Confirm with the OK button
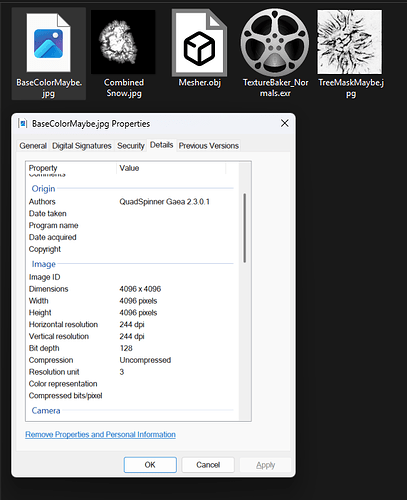 pos(150,465)
